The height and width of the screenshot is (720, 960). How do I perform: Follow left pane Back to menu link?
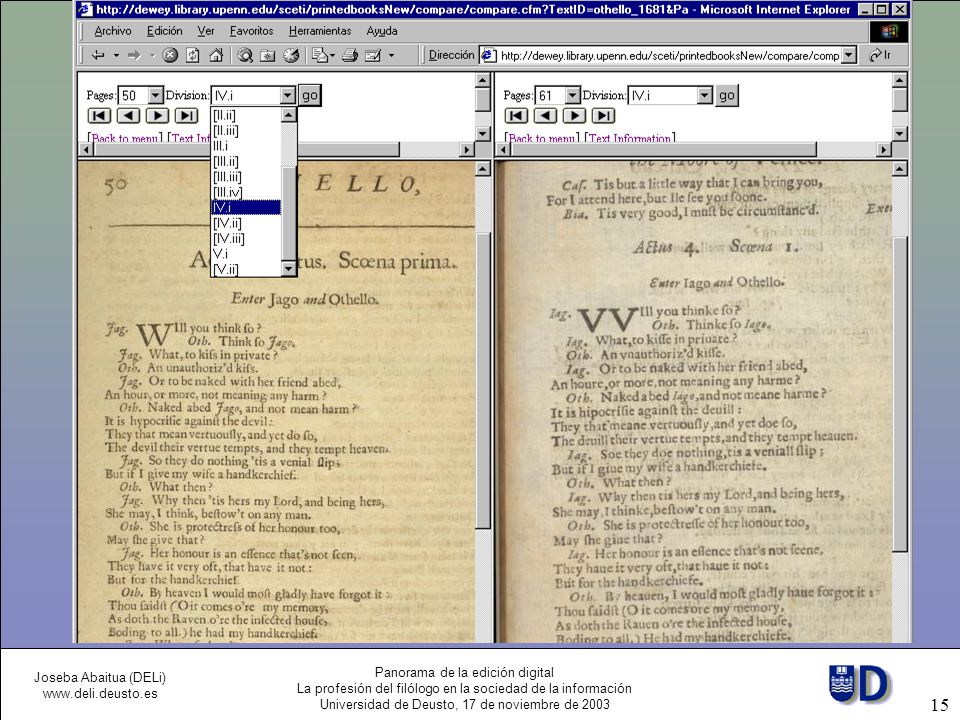(x=125, y=138)
